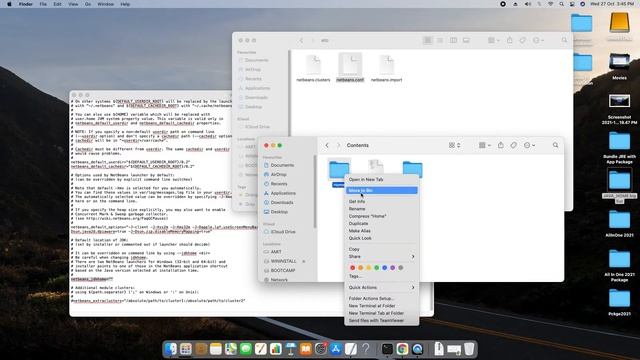
Task: Open Google Chrome from the Dock
Action: pyautogui.click(x=402, y=349)
